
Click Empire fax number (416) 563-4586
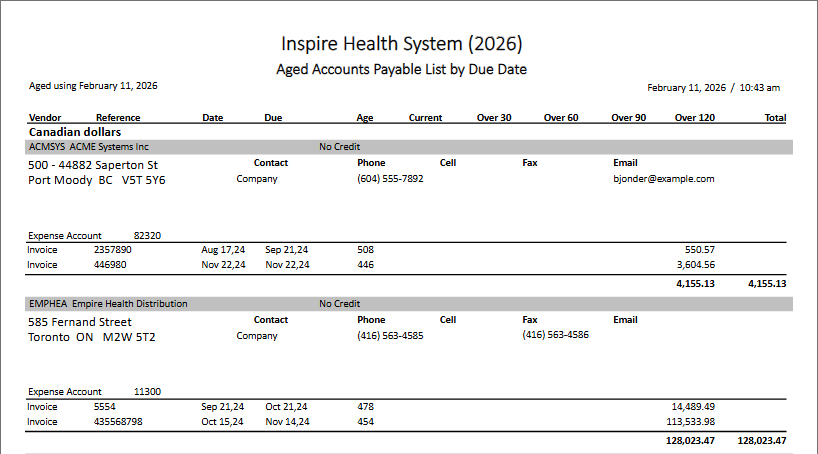[x=556, y=335]
